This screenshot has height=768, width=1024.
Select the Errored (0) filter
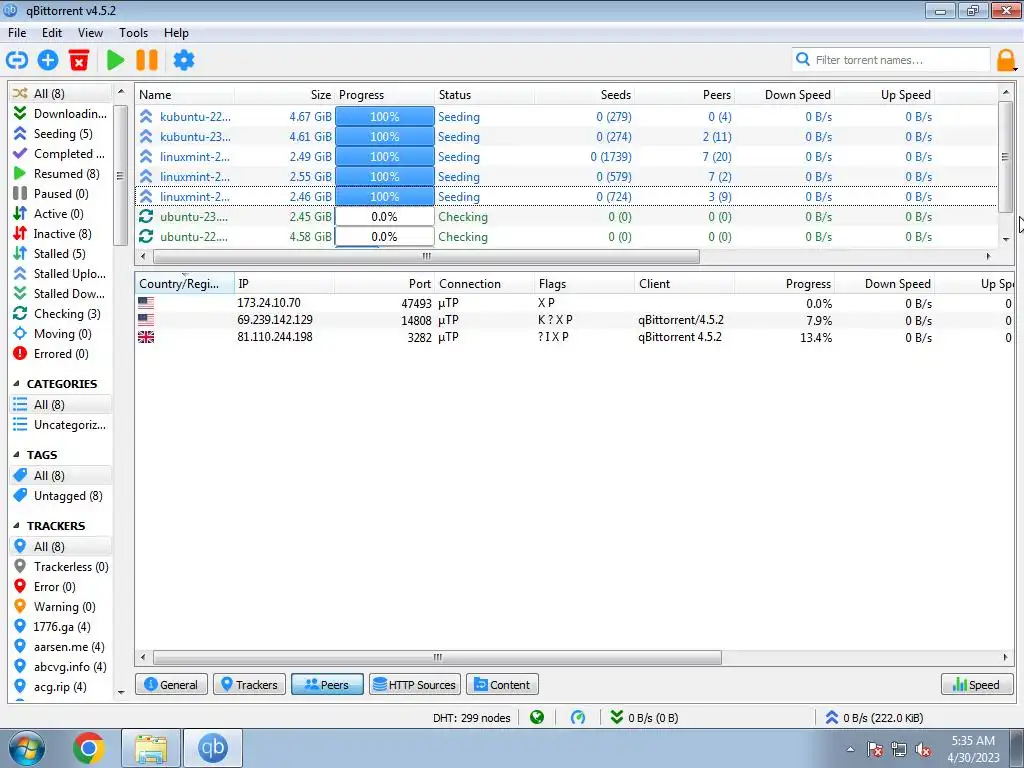pos(61,354)
